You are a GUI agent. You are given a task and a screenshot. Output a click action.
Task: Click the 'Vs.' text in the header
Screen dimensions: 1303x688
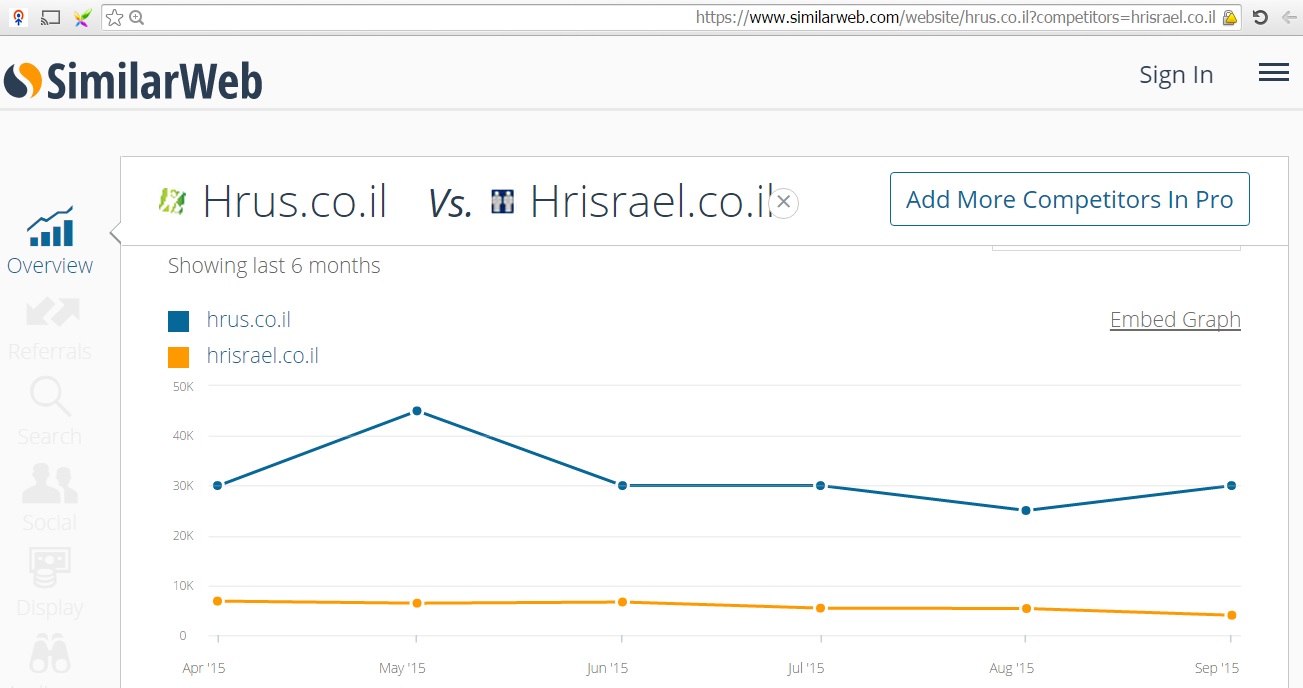[x=449, y=203]
